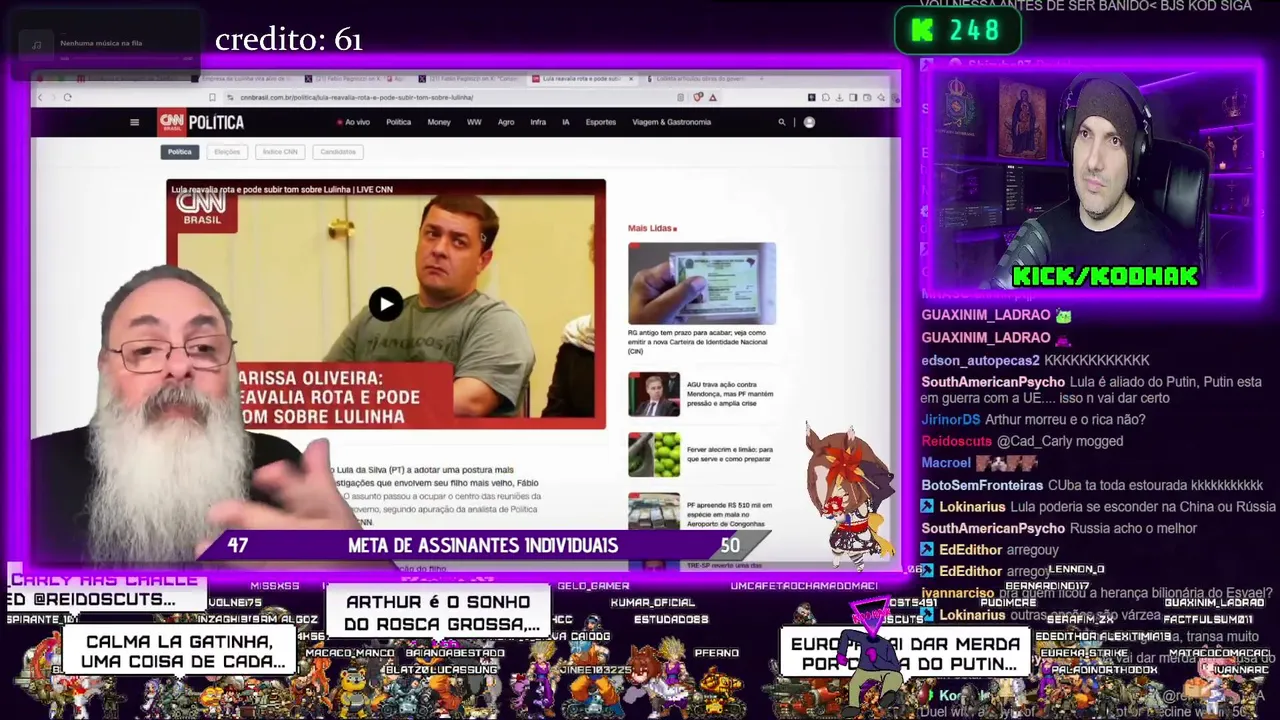1280x720 pixels.
Task: Open the limes thumbnail image
Action: [654, 454]
